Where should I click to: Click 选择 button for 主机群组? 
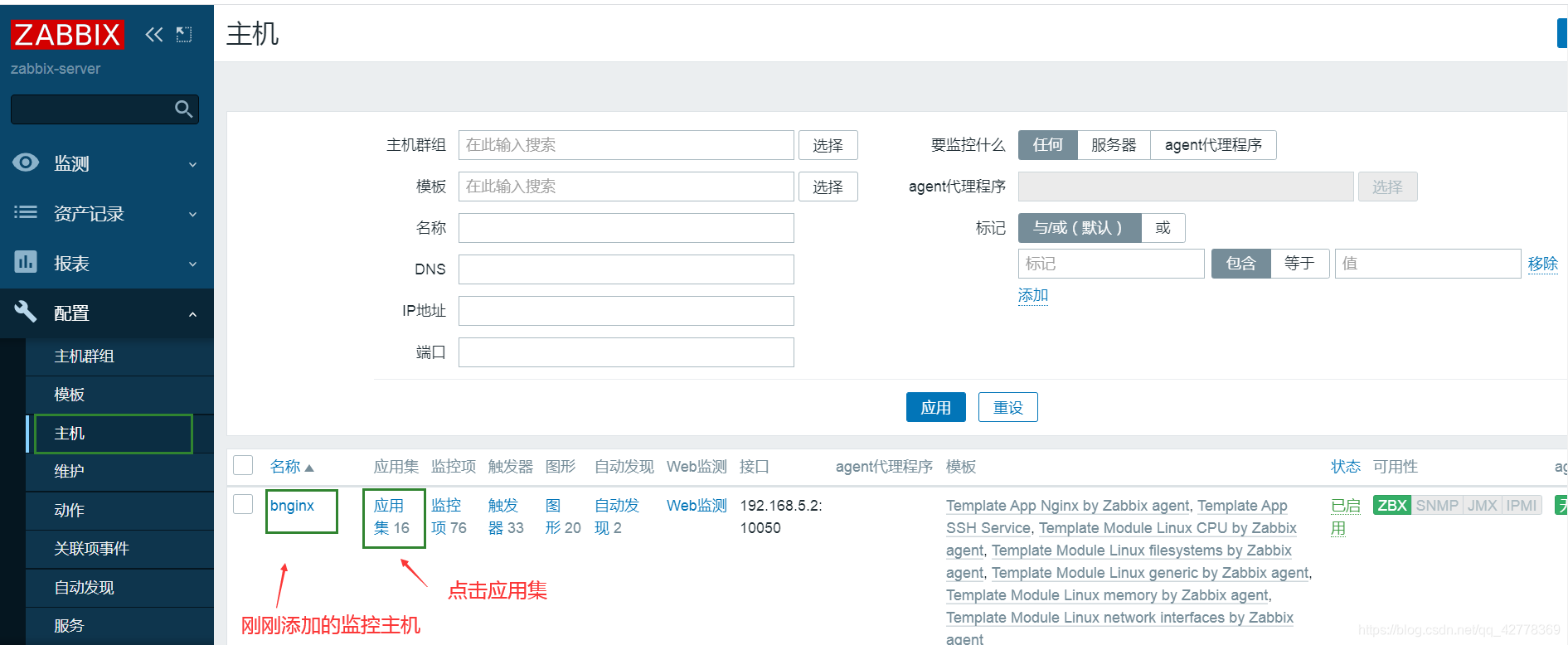[828, 145]
